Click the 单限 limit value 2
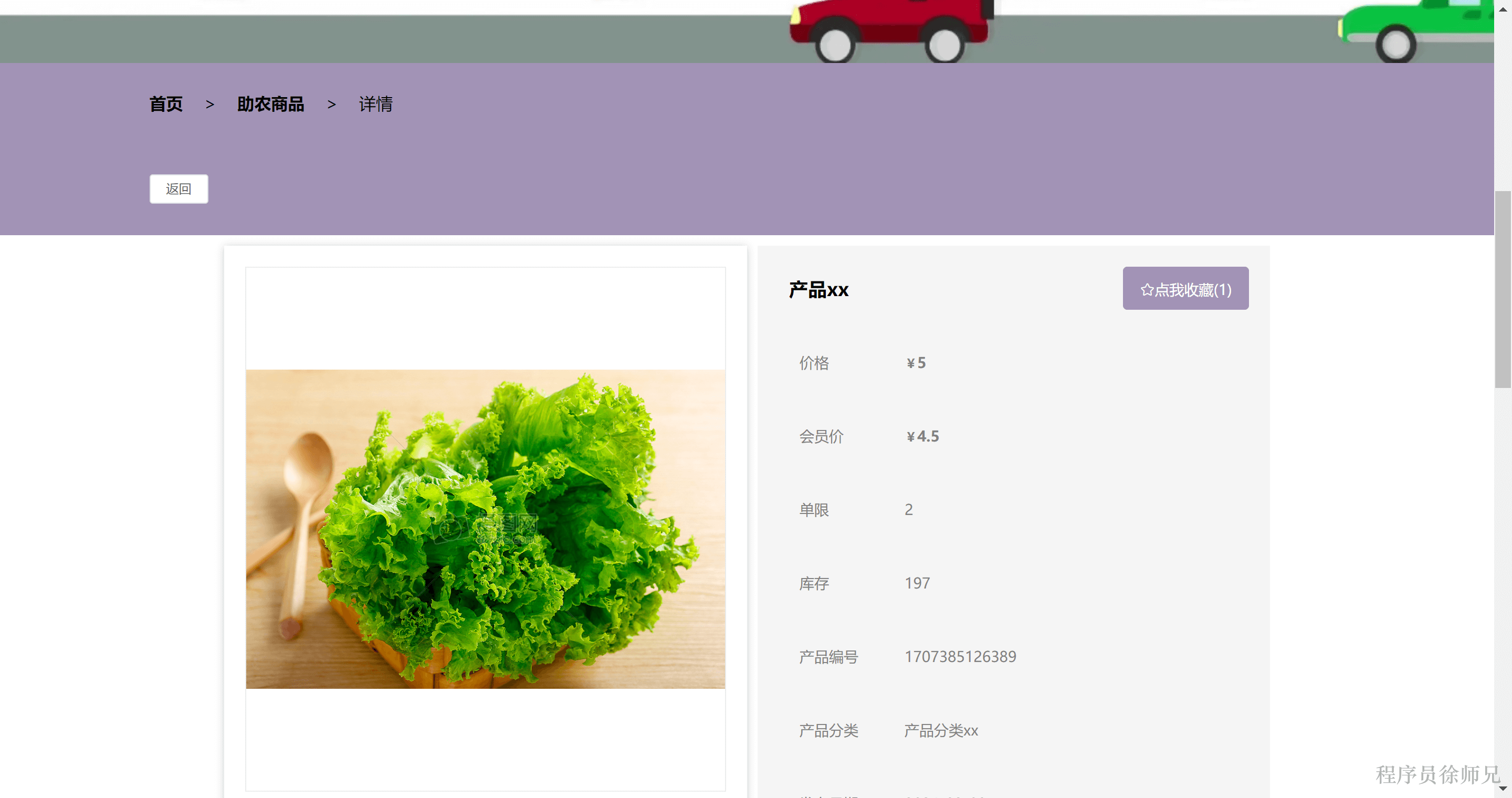The image size is (1512, 798). pyautogui.click(x=909, y=509)
